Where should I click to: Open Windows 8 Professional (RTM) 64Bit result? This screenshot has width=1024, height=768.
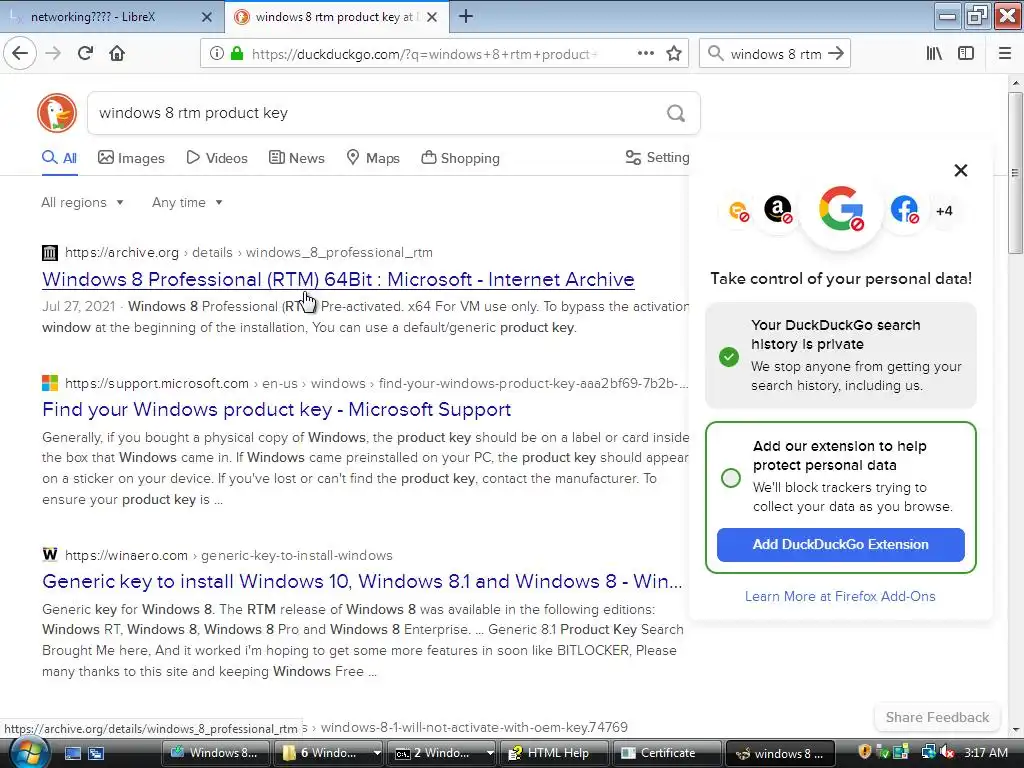pyautogui.click(x=338, y=279)
